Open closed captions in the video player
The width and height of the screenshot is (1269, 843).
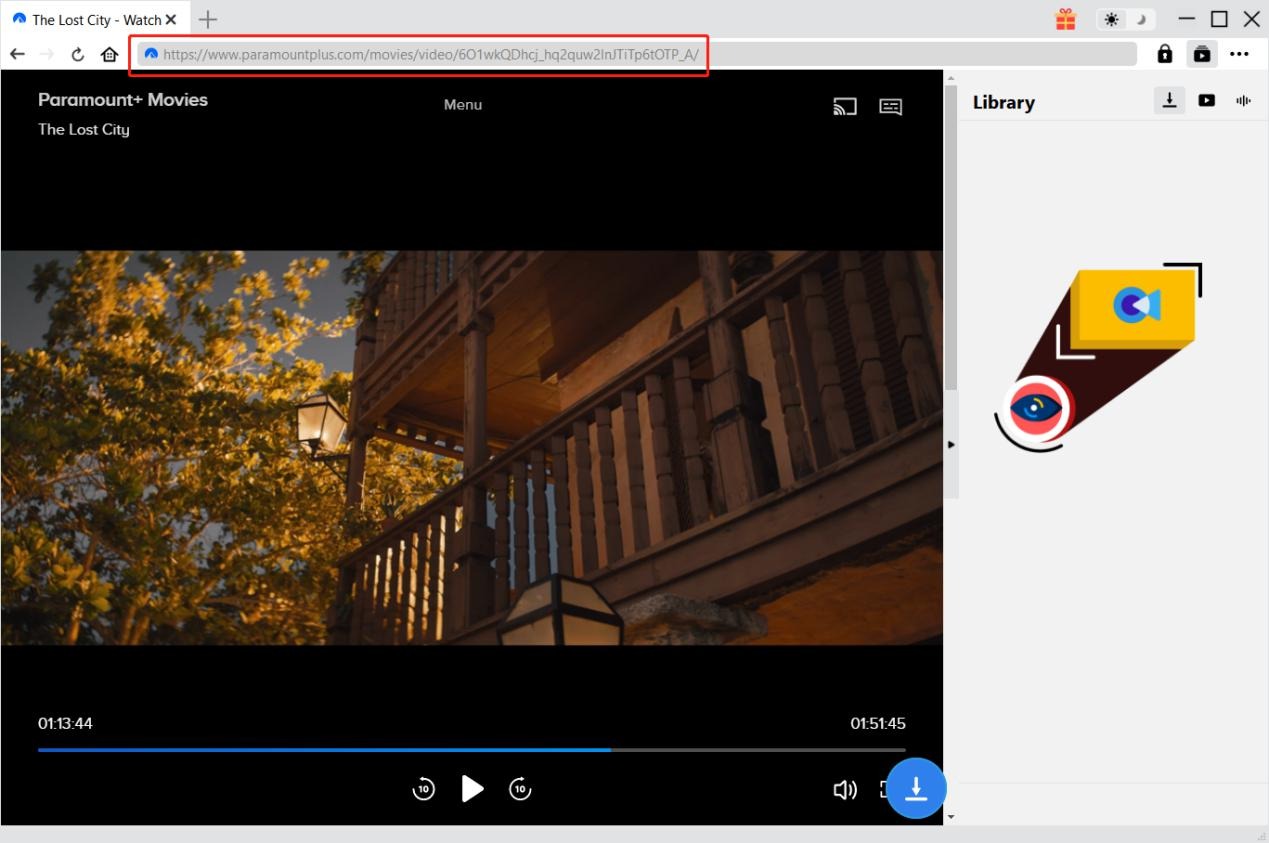(x=890, y=106)
